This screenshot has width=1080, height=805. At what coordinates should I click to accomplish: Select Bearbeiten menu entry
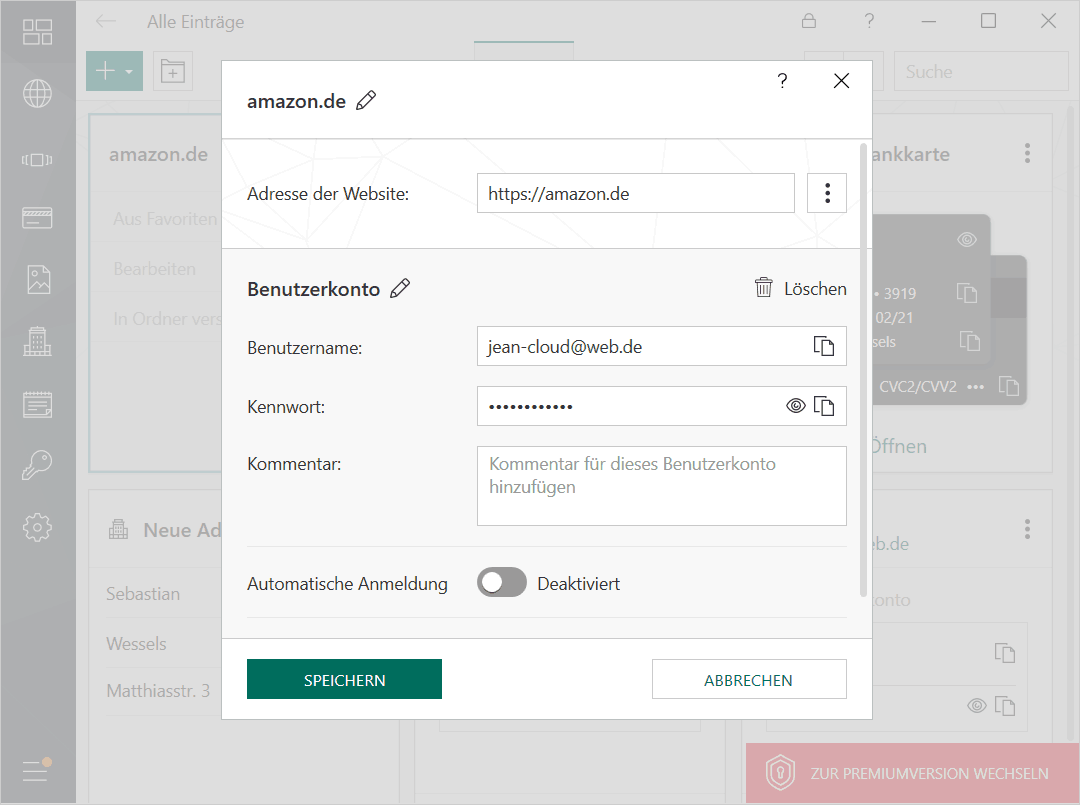(155, 269)
